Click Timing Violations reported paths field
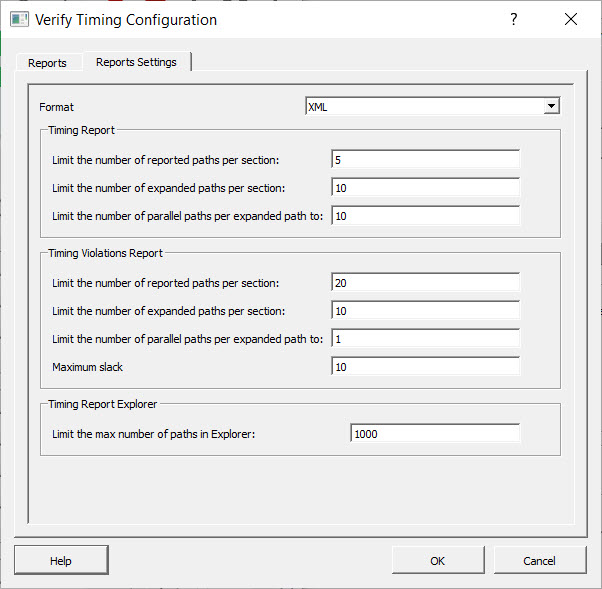The width and height of the screenshot is (602, 589). pyautogui.click(x=425, y=283)
